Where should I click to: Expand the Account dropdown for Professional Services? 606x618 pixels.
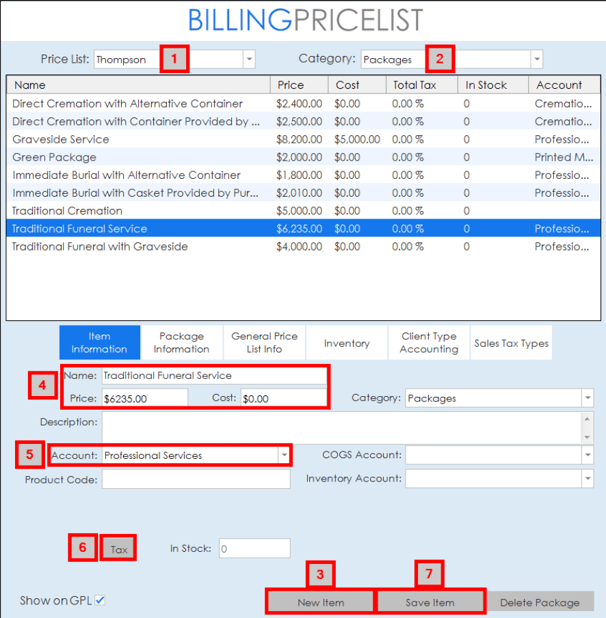(284, 455)
